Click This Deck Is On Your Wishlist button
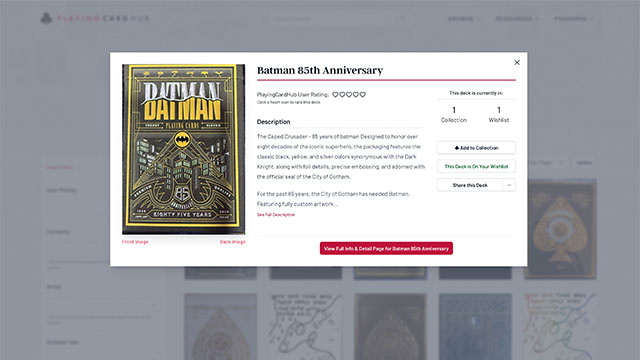Viewport: 640px width, 360px height. click(476, 167)
